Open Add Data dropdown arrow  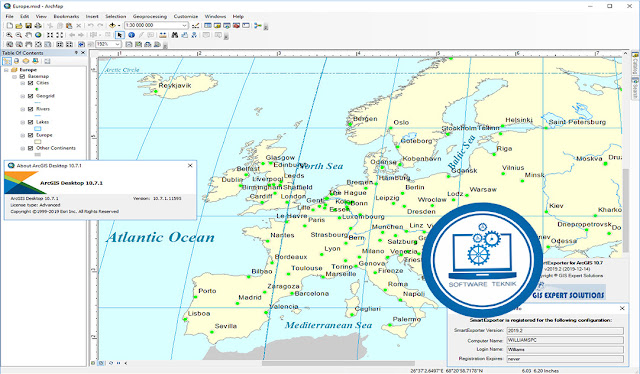(x=119, y=25)
